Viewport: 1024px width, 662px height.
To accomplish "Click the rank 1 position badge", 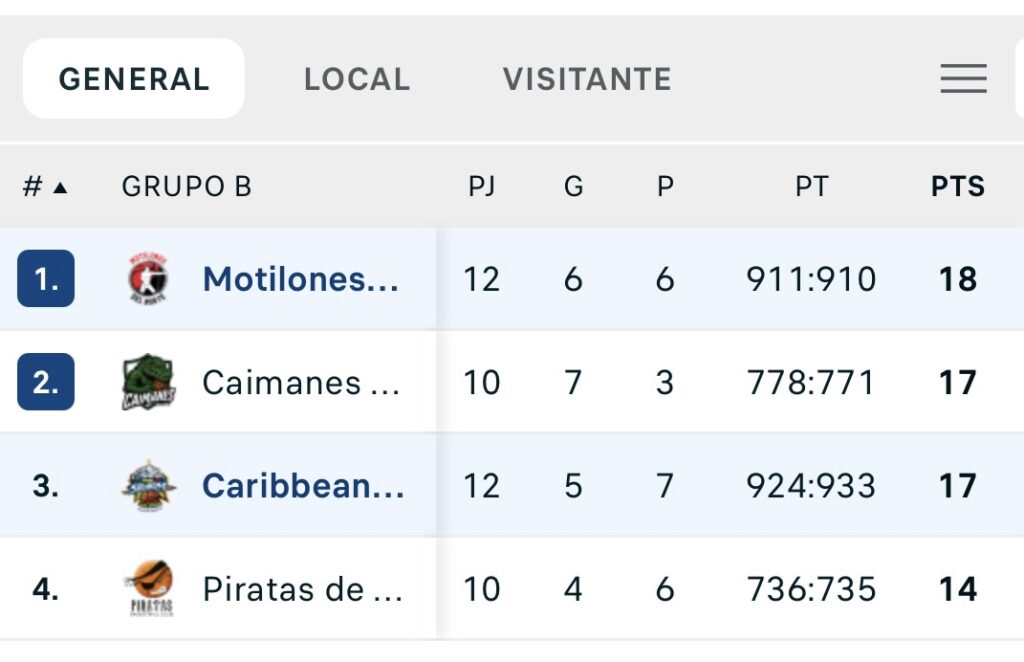I will [x=46, y=279].
